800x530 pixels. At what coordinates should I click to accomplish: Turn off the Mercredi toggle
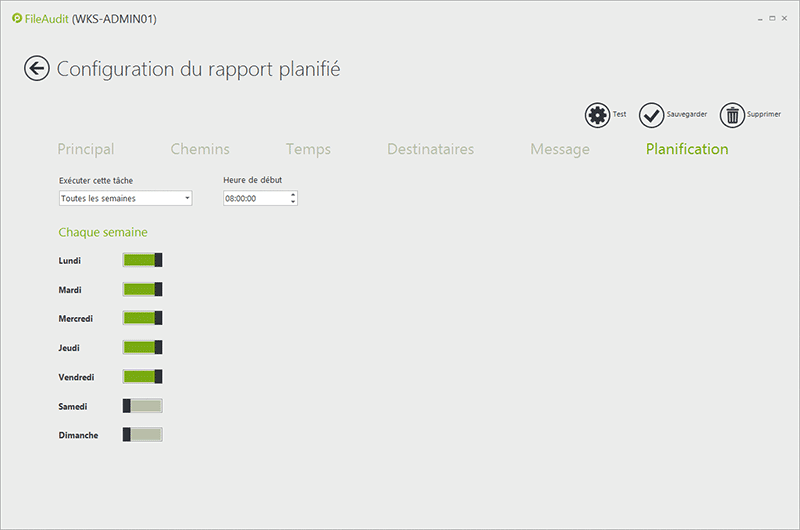[x=142, y=319]
